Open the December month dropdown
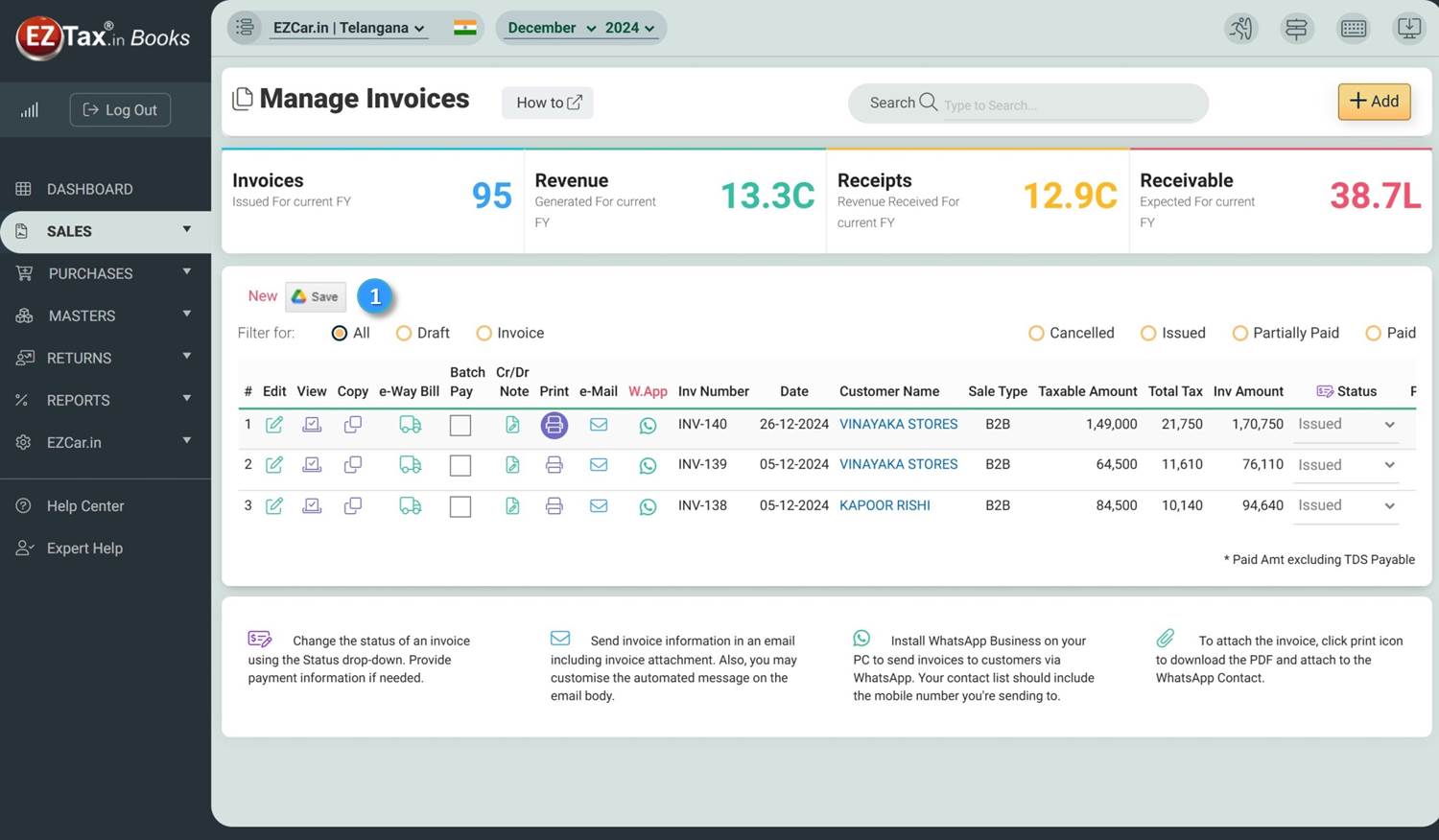1439x840 pixels. tap(551, 28)
